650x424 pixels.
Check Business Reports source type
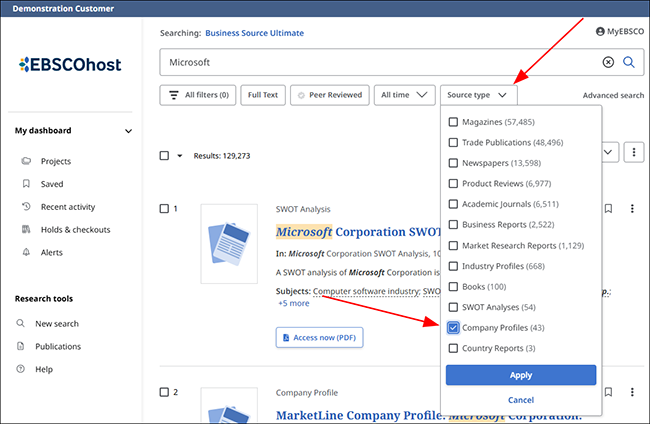tap(454, 225)
